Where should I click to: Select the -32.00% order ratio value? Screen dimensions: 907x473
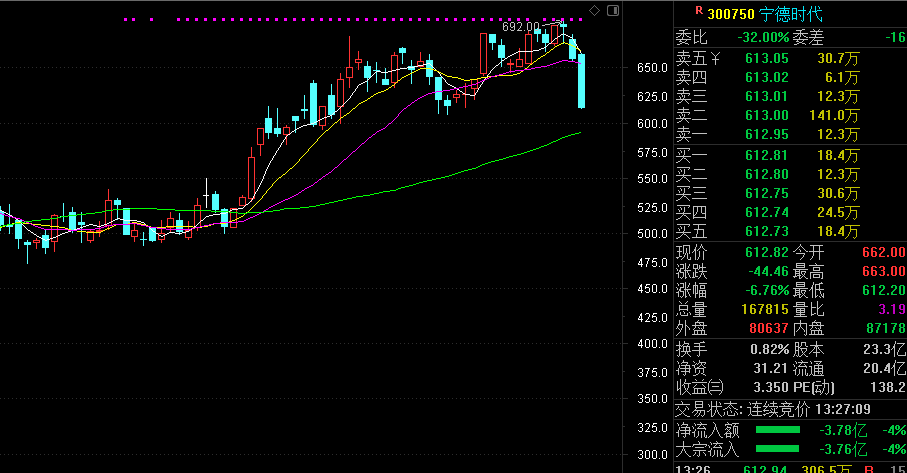[x=763, y=38]
